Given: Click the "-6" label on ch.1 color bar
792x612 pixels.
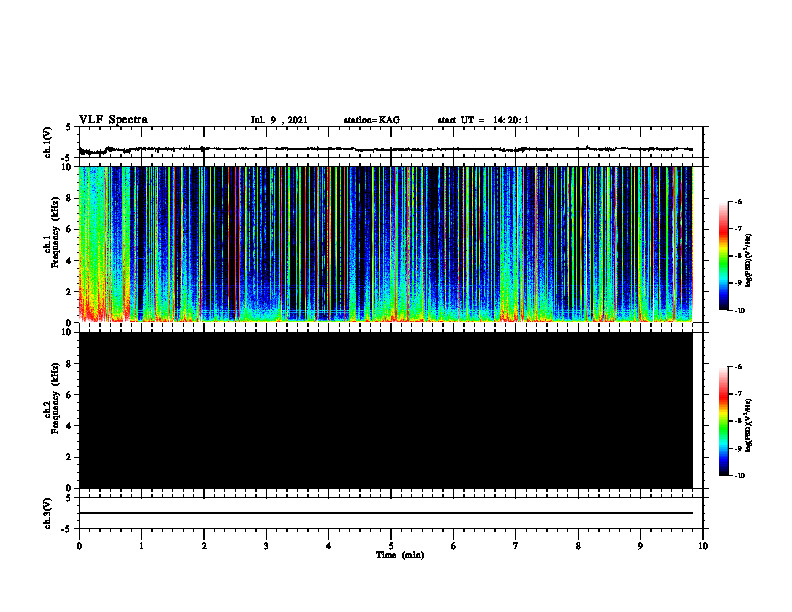Looking at the screenshot, I should [x=738, y=201].
